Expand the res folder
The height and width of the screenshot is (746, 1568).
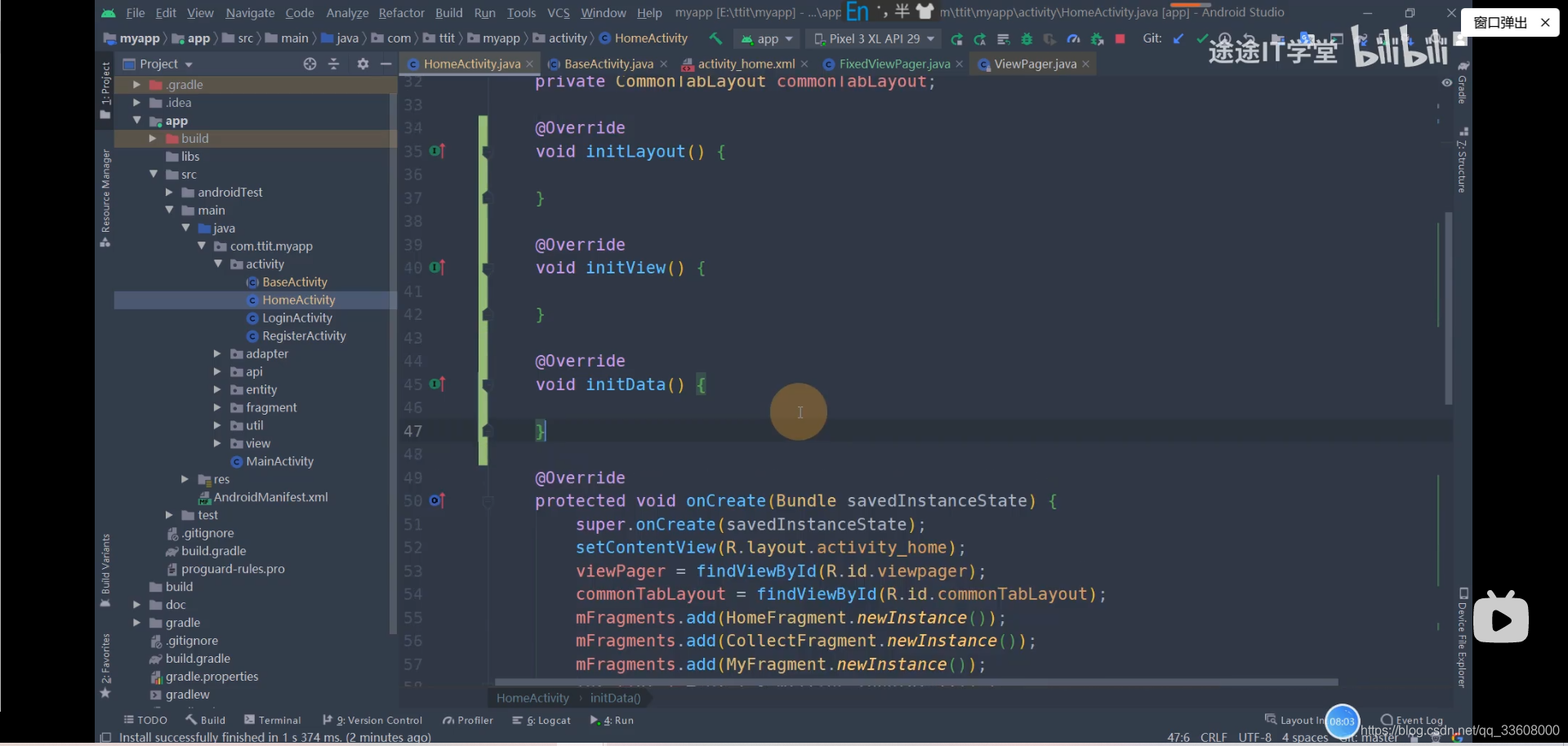(185, 480)
